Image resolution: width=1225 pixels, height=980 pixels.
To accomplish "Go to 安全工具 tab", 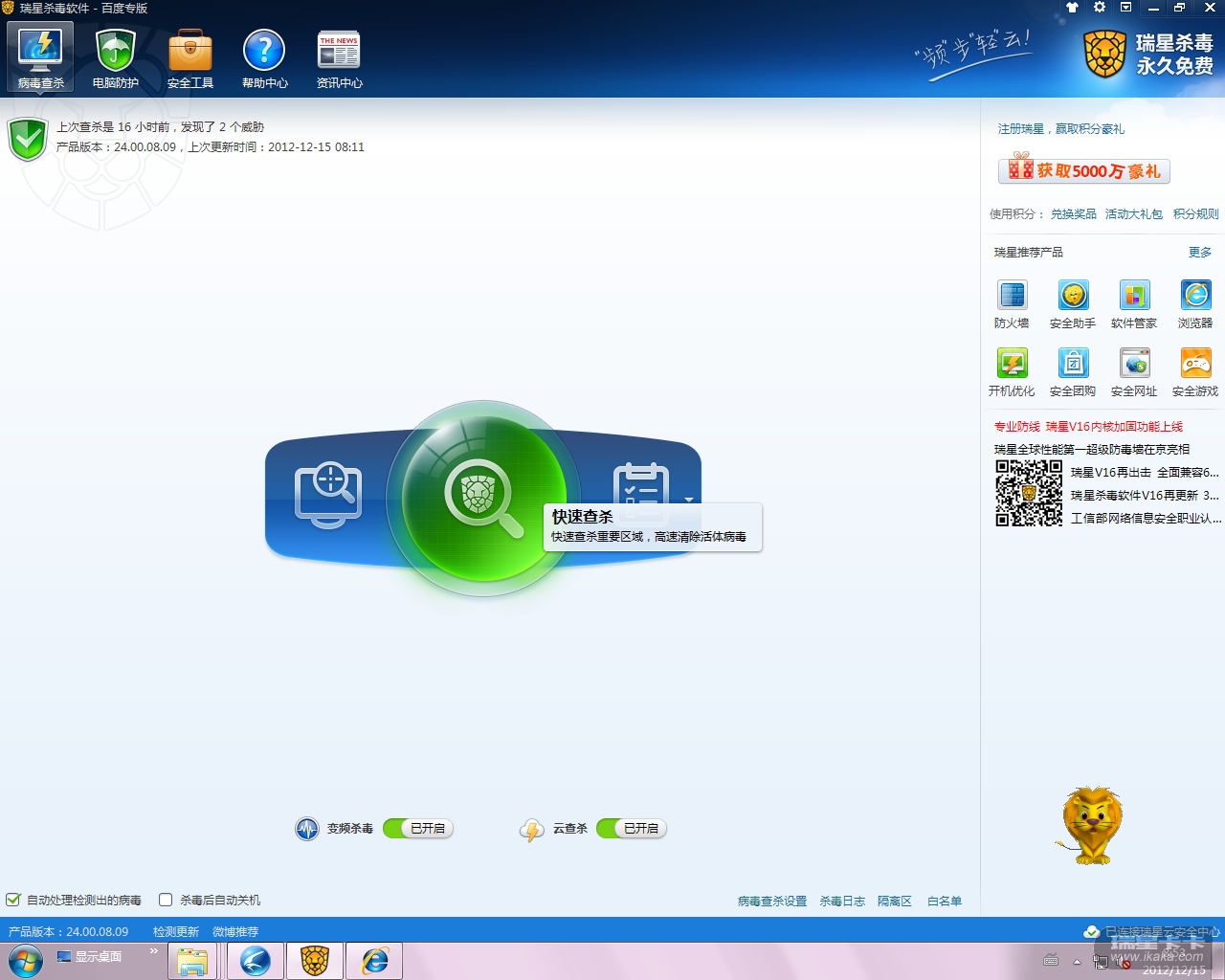I will [189, 58].
